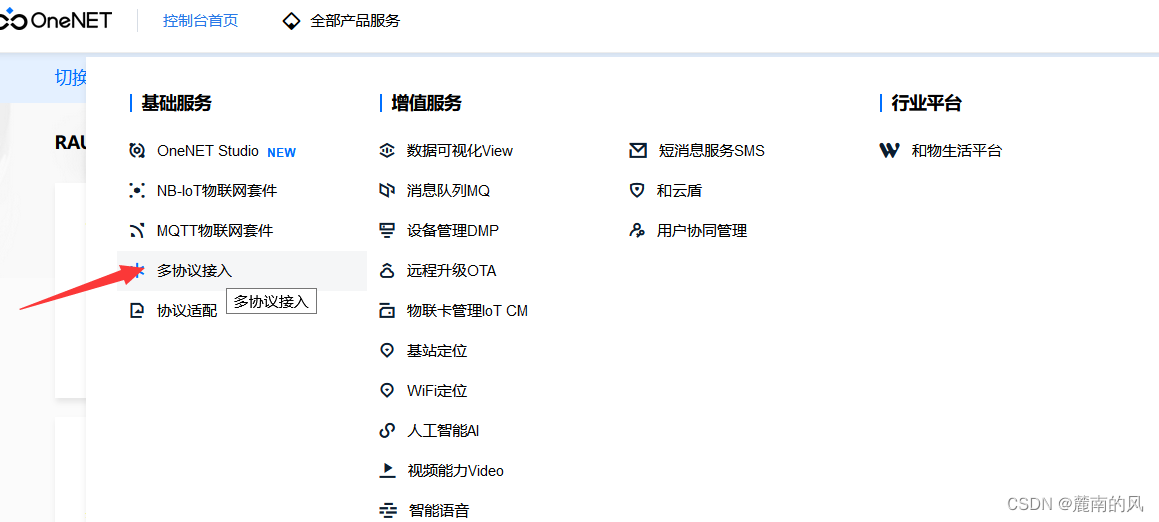
Task: Open WiFi定位 service
Action: pos(437,390)
